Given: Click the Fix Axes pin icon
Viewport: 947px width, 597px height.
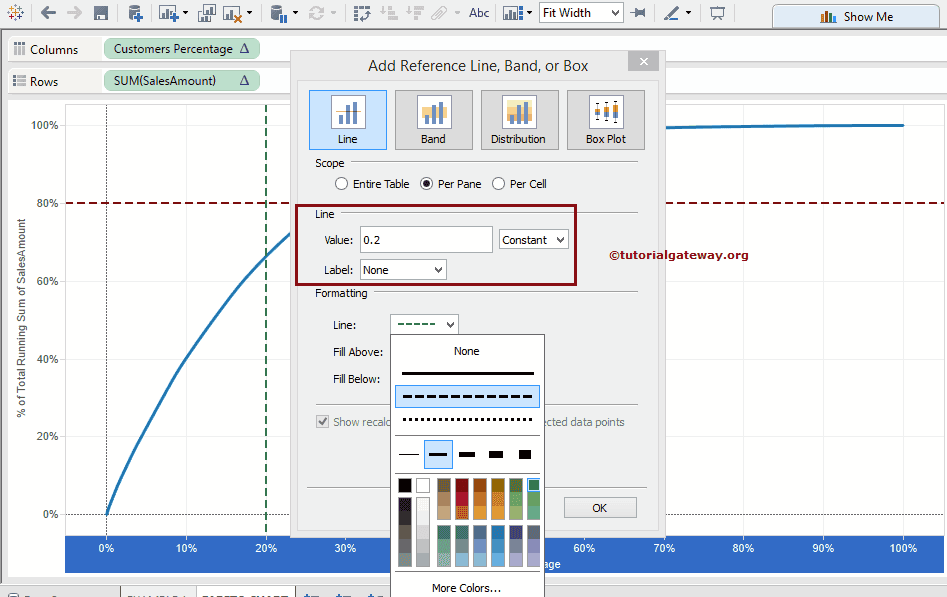Looking at the screenshot, I should [638, 14].
